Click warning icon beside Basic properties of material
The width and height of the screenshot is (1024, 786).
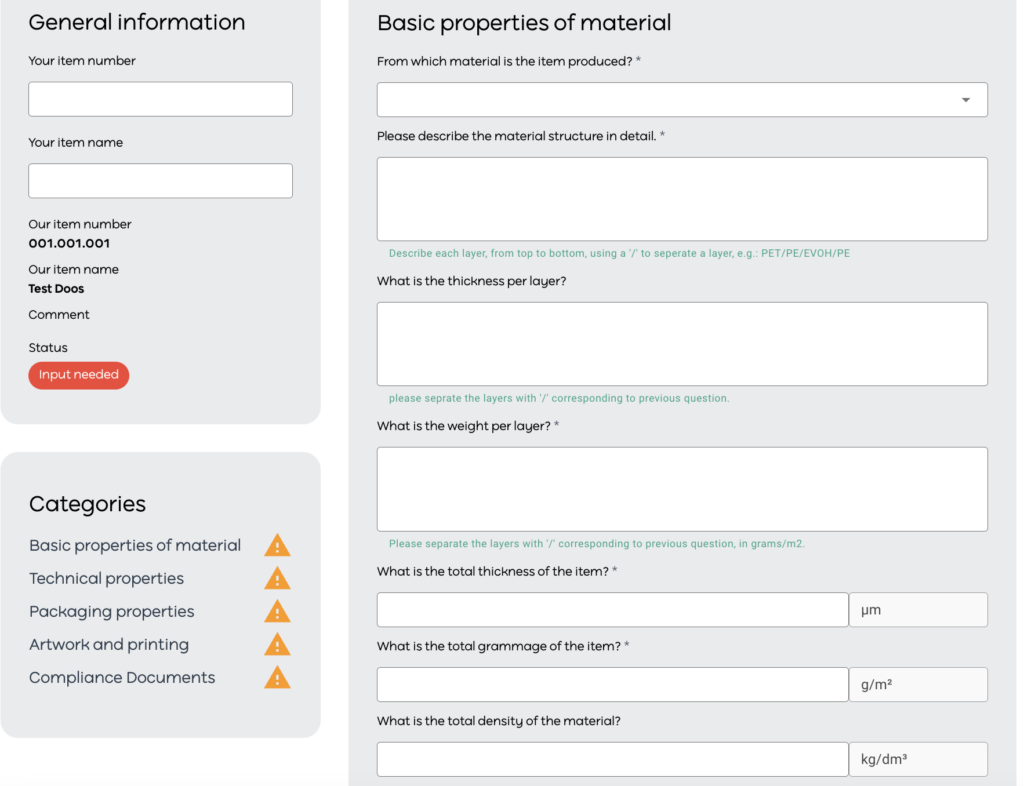pos(277,545)
